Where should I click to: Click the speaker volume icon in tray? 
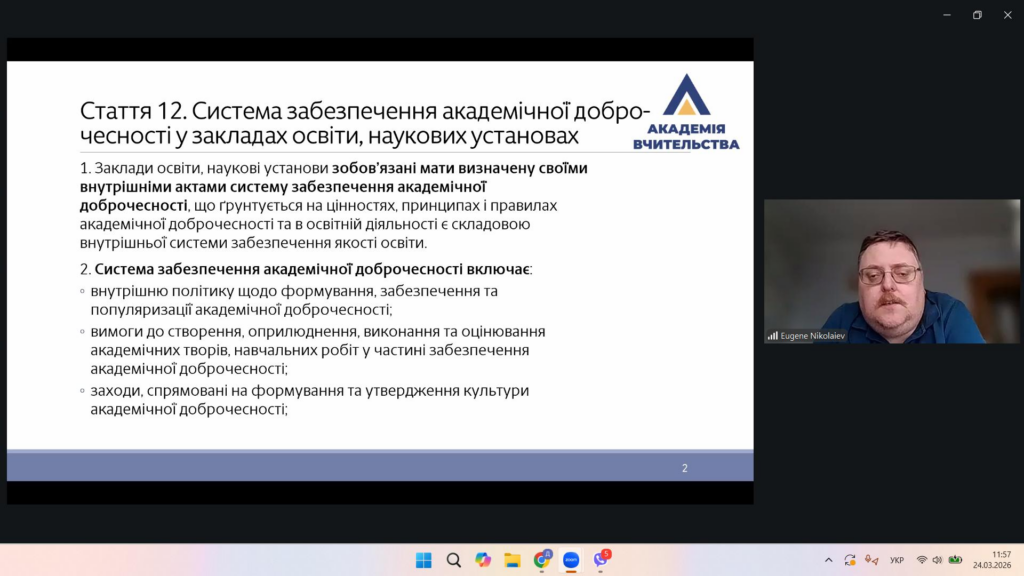(938, 560)
